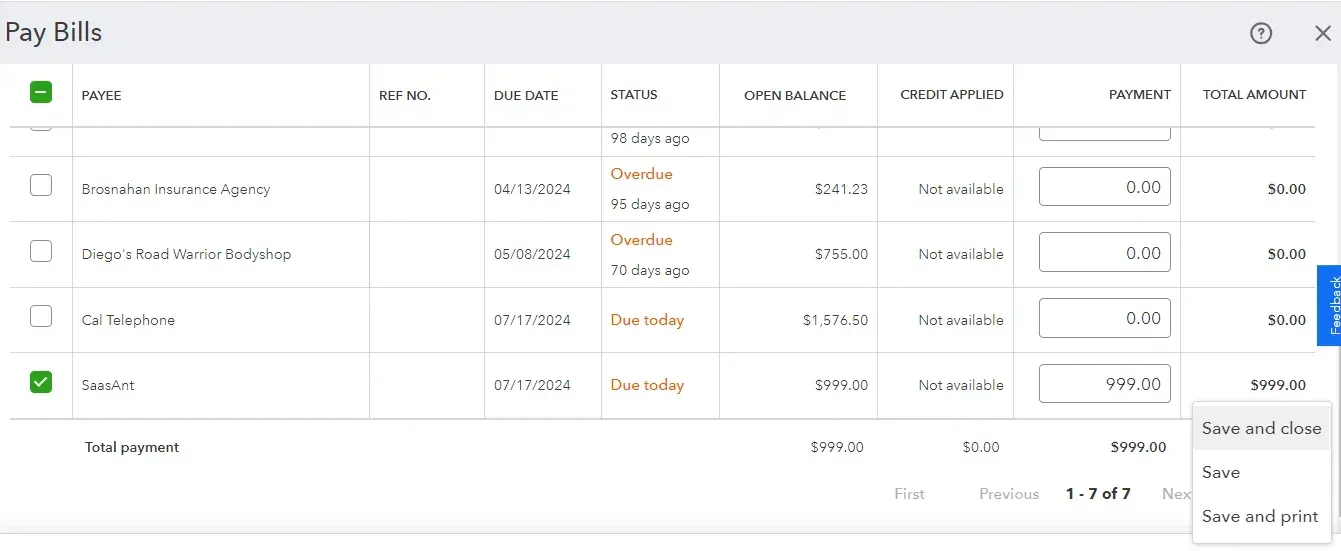Click the SaasAnt total amount $999.00
The image size is (1341, 551).
point(1278,385)
